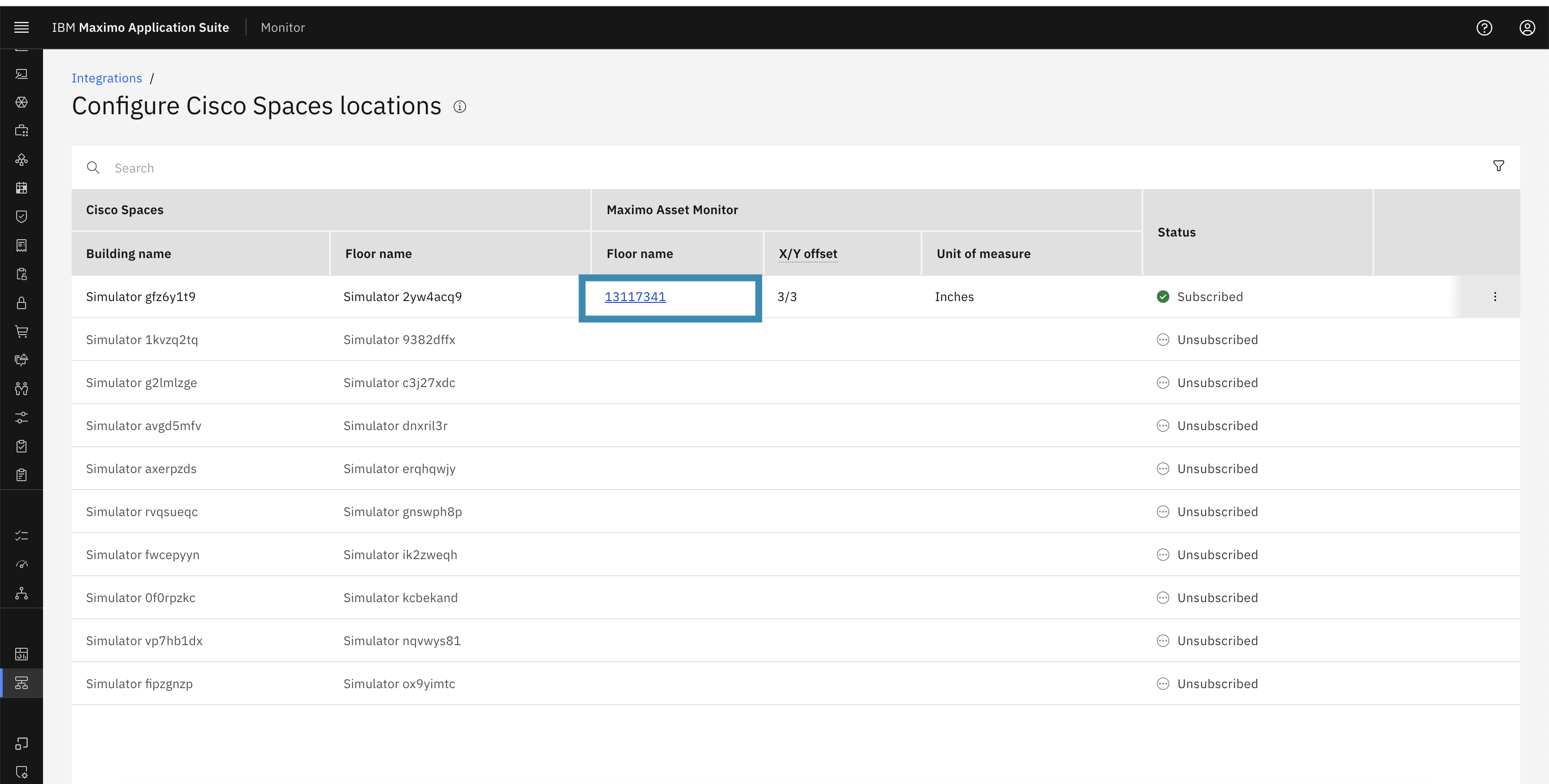
Task: Open overflow menu for Simulator gfz6y1t9 row
Action: tap(1495, 297)
